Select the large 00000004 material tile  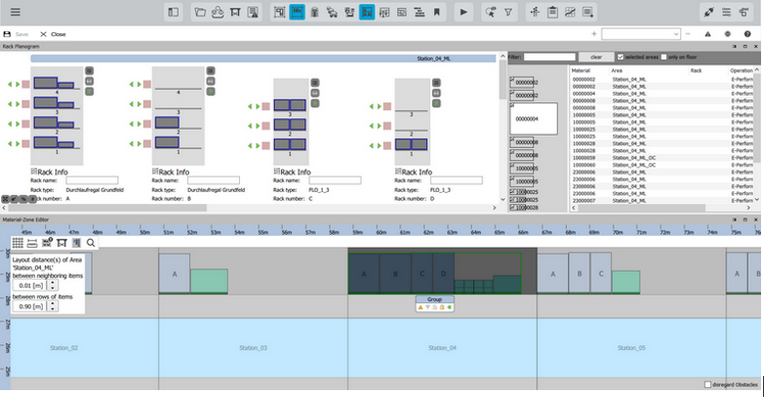(x=534, y=119)
